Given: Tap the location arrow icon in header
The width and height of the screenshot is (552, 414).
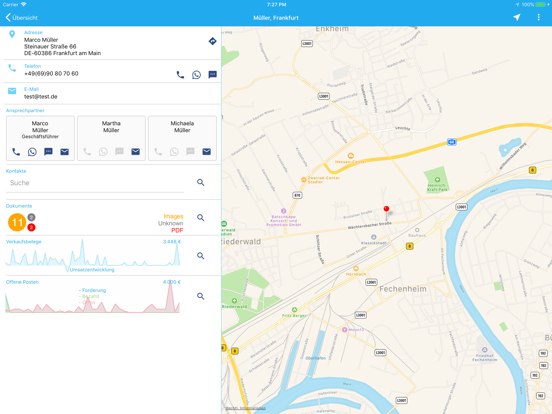Looking at the screenshot, I should pyautogui.click(x=516, y=17).
